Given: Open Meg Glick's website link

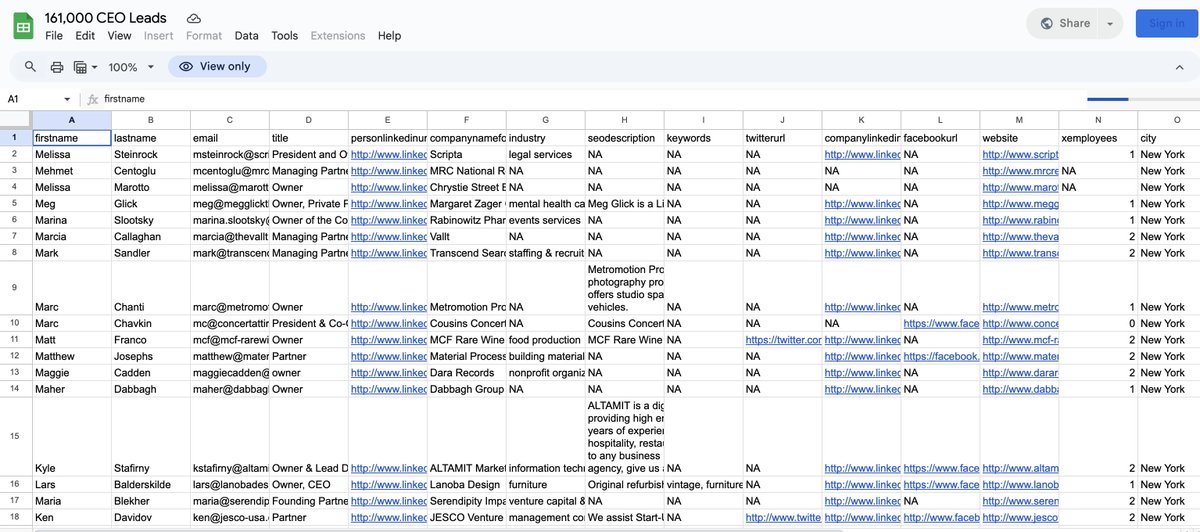Looking at the screenshot, I should tap(1020, 203).
